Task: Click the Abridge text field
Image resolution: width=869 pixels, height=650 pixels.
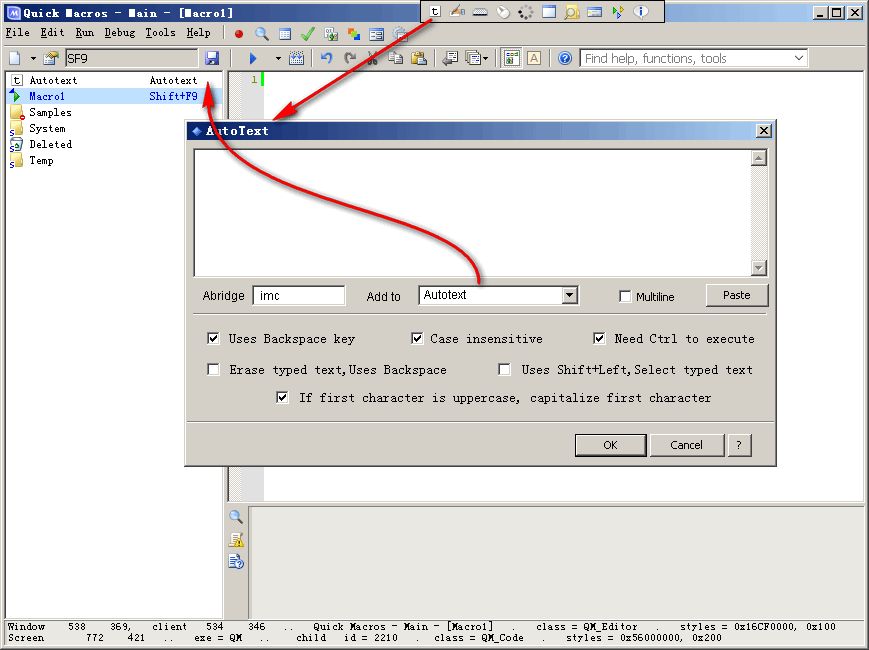Action: coord(299,296)
